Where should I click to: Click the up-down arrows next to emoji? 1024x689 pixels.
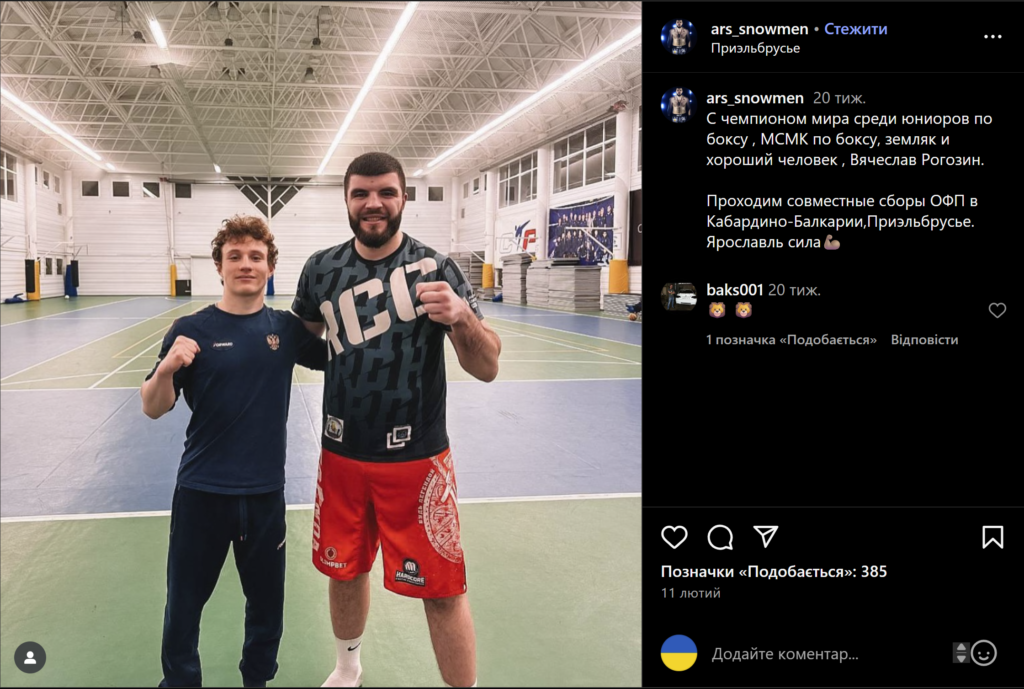[x=960, y=653]
